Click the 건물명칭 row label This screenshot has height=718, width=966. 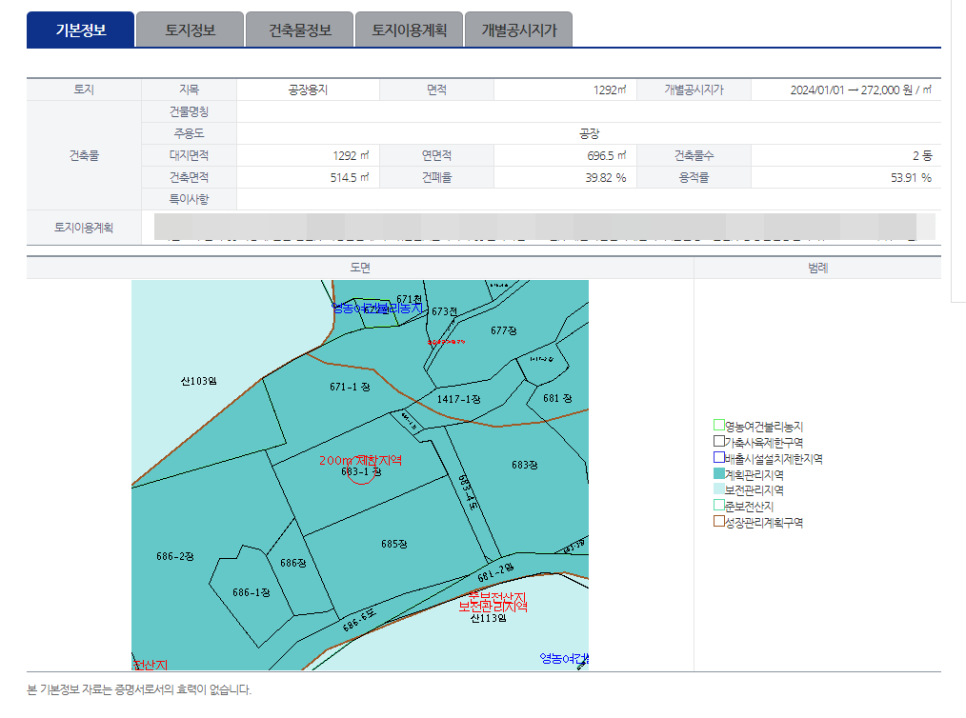pyautogui.click(x=189, y=112)
